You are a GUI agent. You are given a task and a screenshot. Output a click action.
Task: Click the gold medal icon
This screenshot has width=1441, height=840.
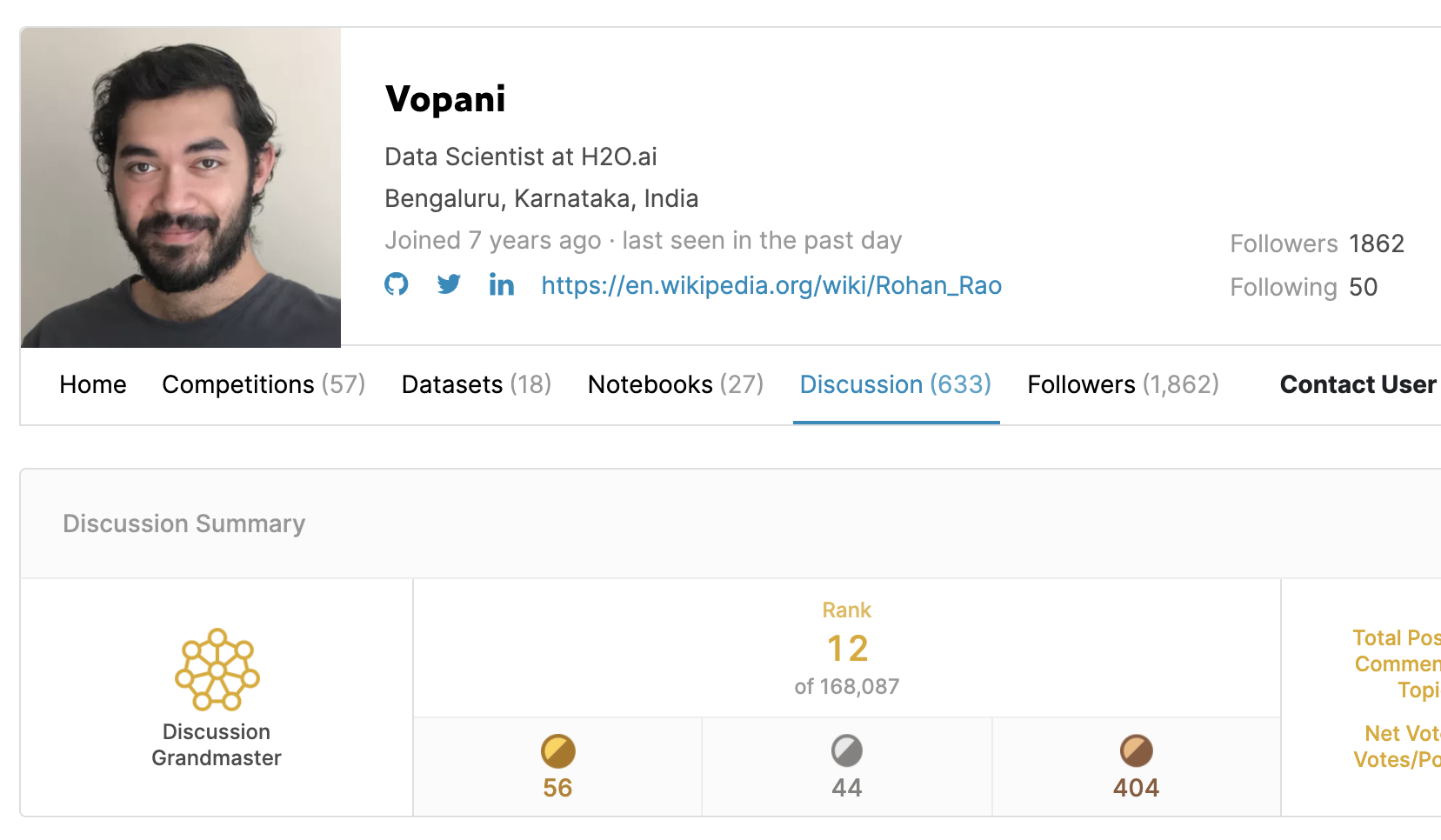point(557,750)
